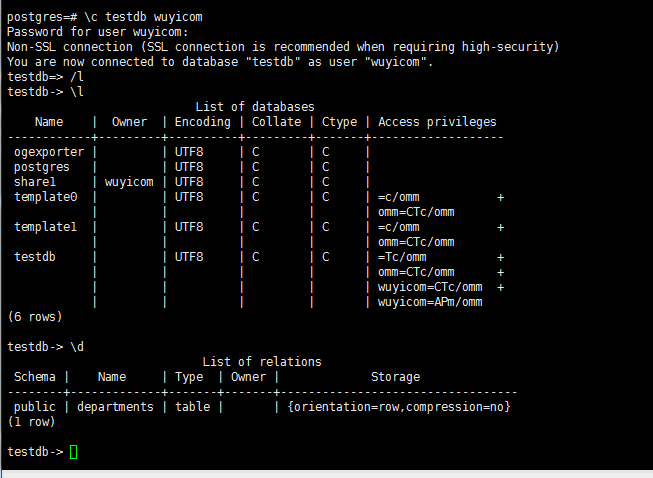Click the departments table name
The height and width of the screenshot is (478, 653).
[x=115, y=407]
